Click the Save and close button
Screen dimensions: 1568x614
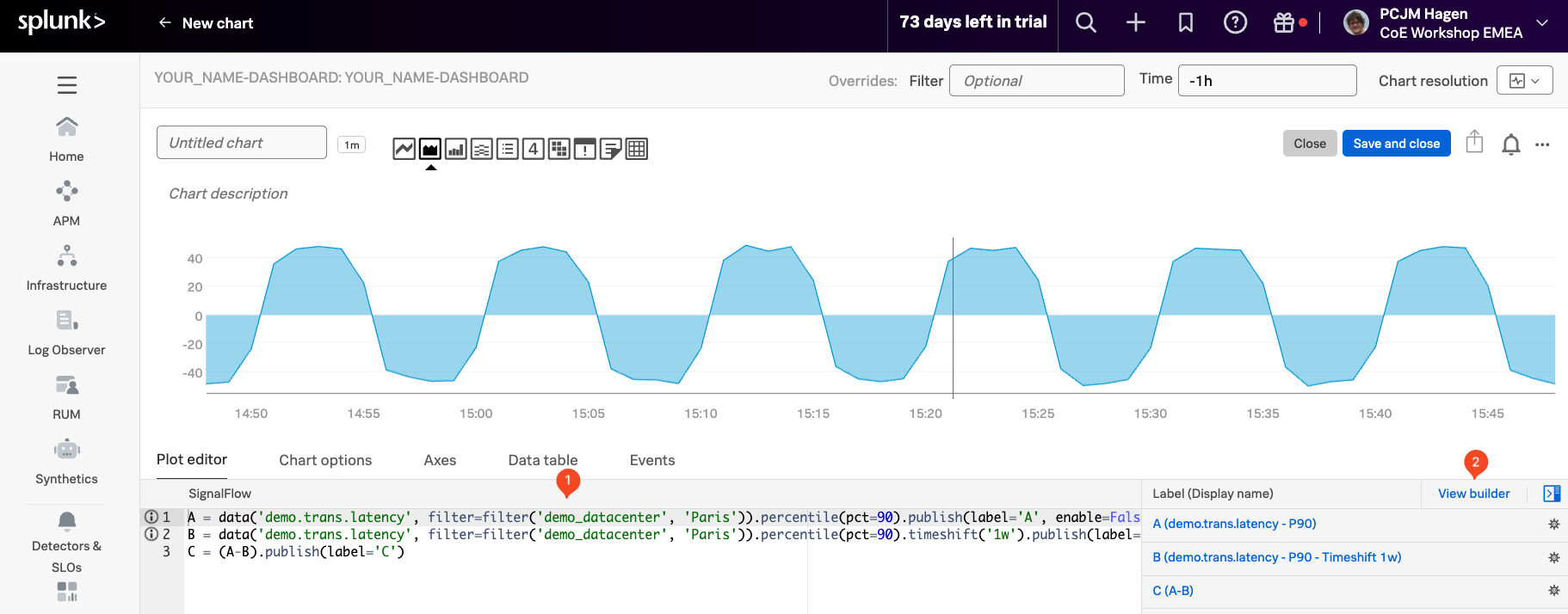click(x=1396, y=144)
